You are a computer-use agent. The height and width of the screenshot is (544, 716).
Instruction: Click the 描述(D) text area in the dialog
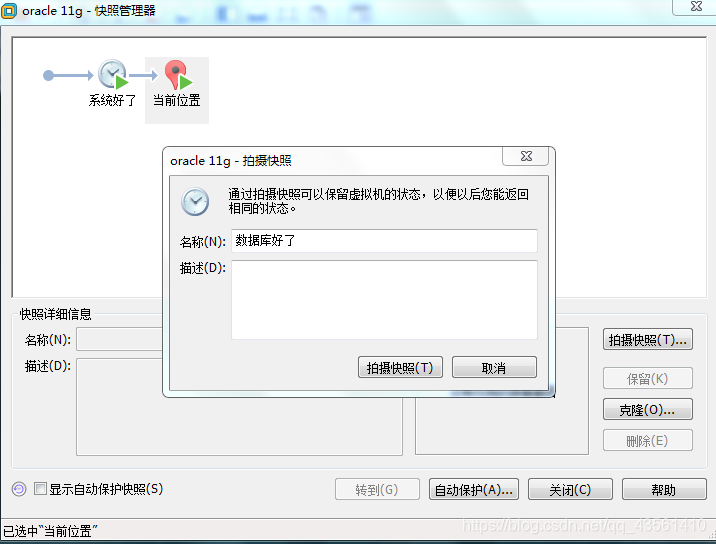[x=384, y=300]
